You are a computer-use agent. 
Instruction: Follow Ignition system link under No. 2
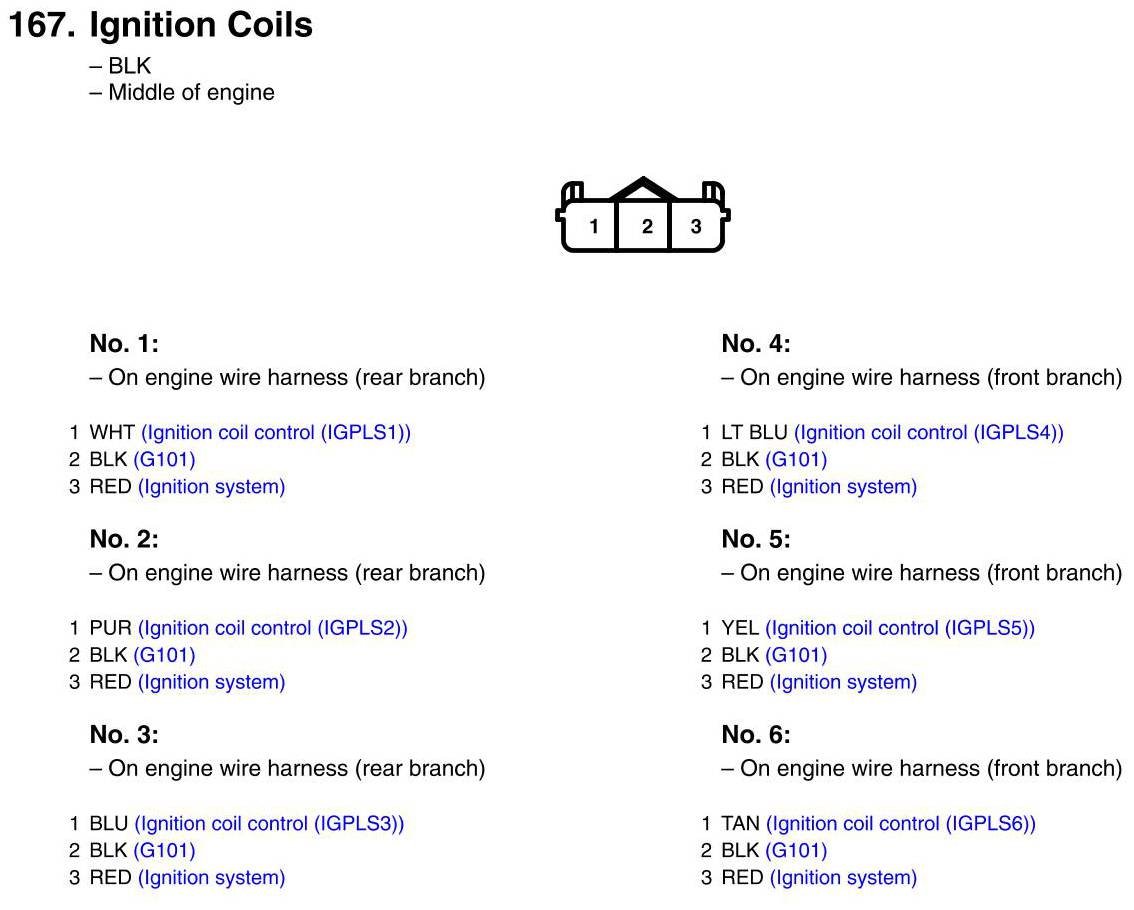click(x=211, y=682)
